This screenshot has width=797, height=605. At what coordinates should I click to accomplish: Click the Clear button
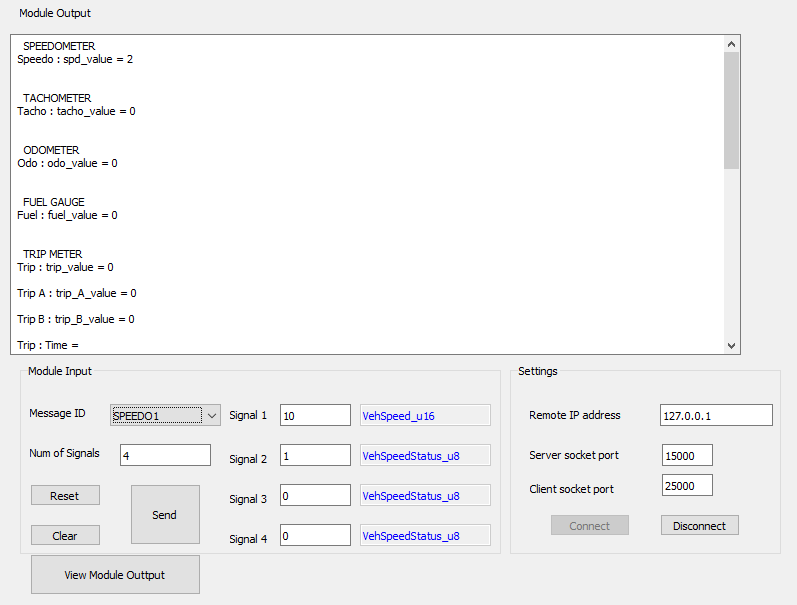click(x=65, y=535)
